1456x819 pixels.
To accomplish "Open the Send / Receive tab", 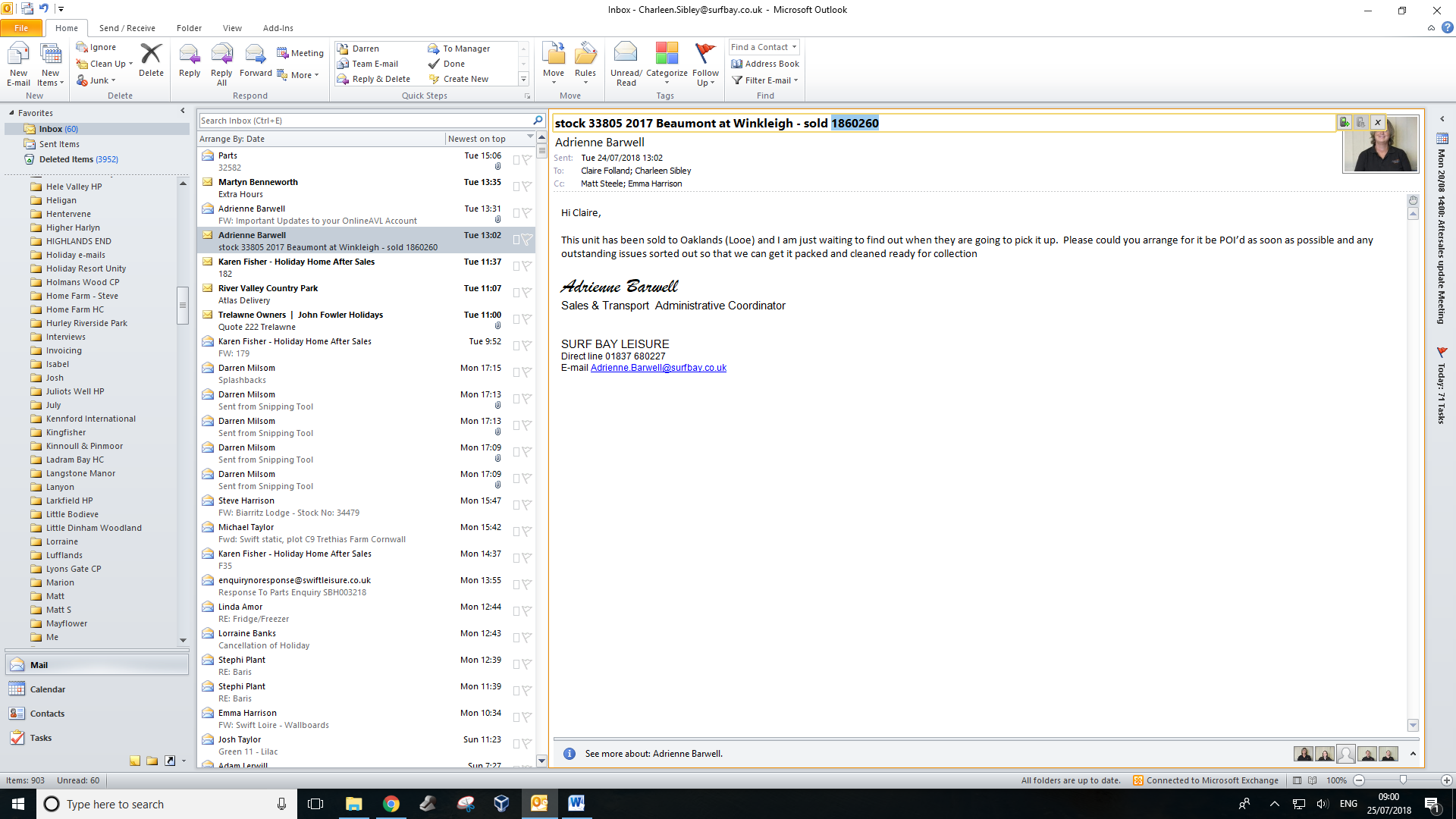I will click(127, 28).
